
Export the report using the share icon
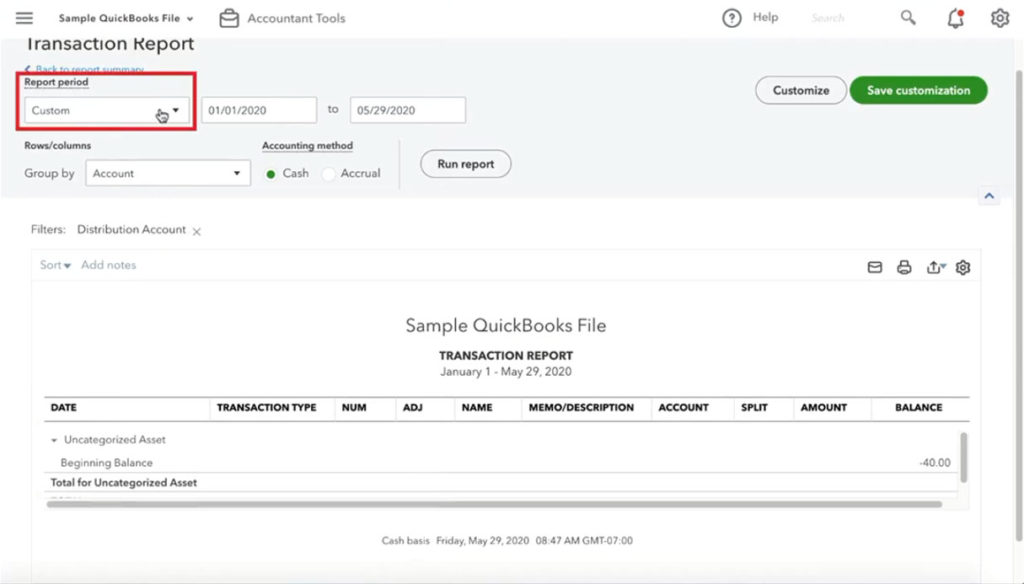(934, 267)
